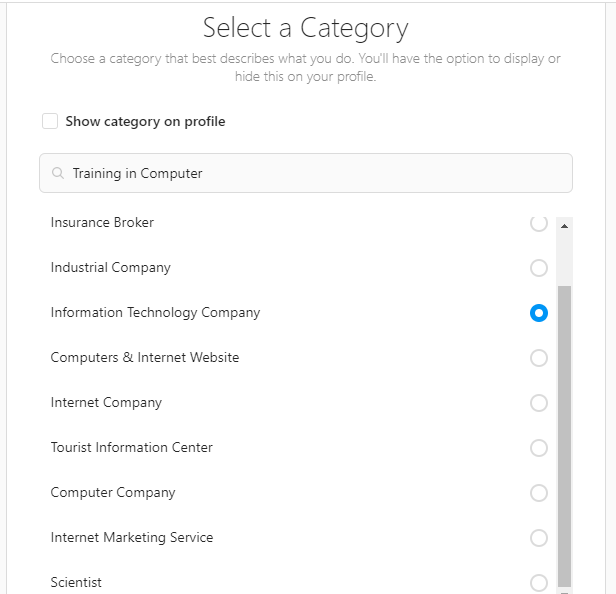
Task: Select the Computer Company radio button
Action: click(539, 493)
